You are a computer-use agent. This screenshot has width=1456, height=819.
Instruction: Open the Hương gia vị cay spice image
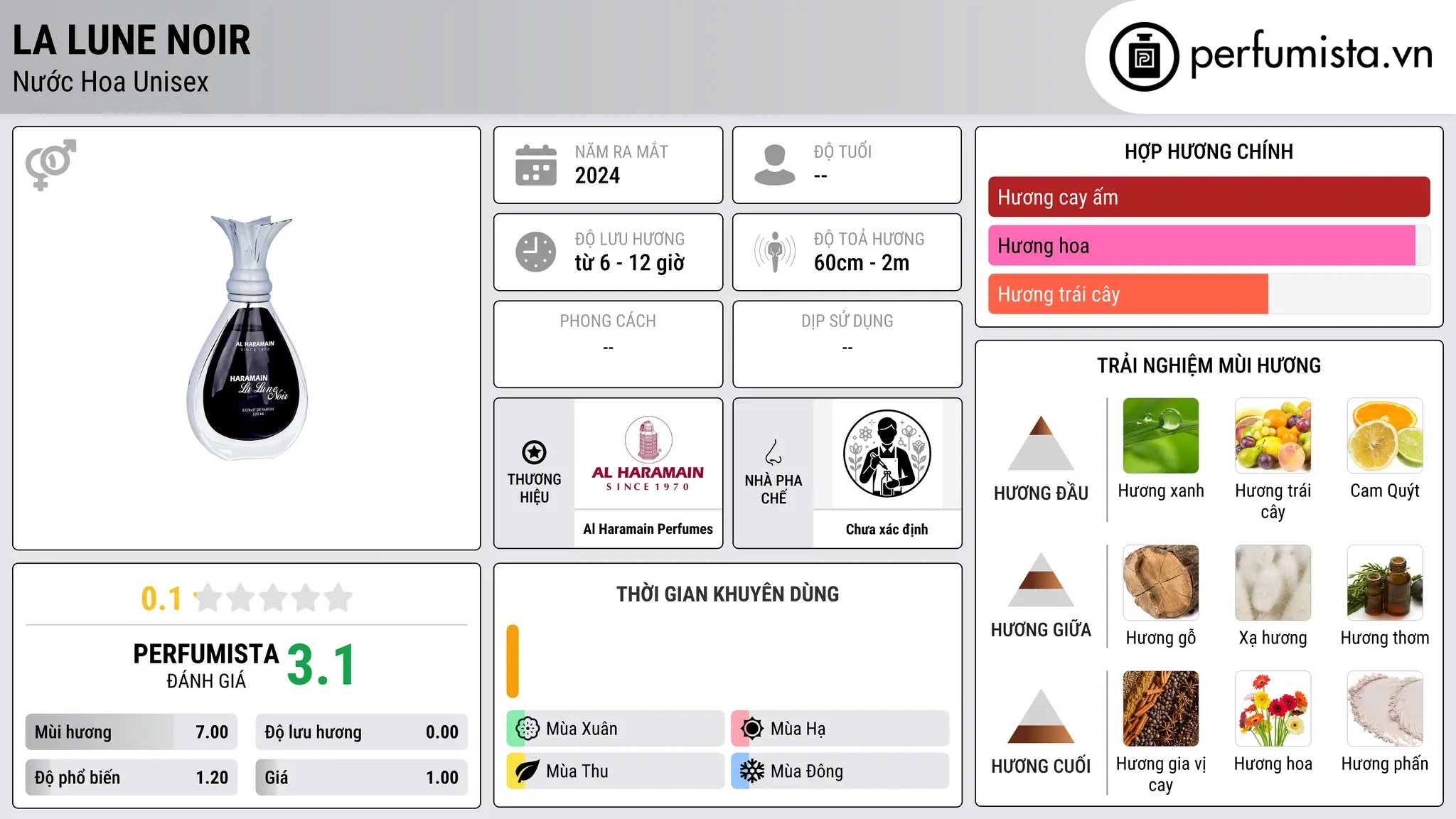tap(1161, 709)
